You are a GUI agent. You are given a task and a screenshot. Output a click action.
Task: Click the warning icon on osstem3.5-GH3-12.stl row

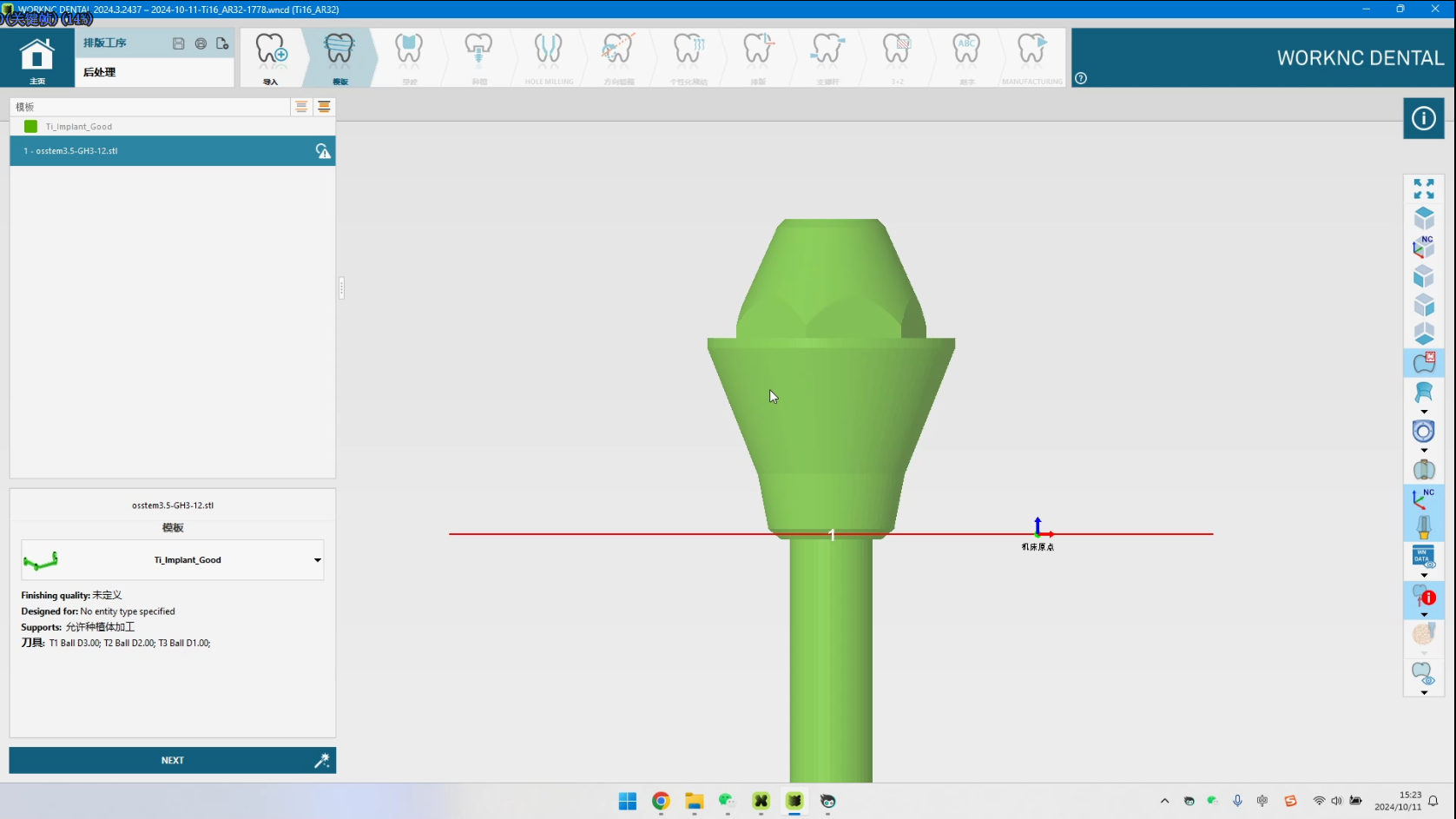click(x=323, y=151)
